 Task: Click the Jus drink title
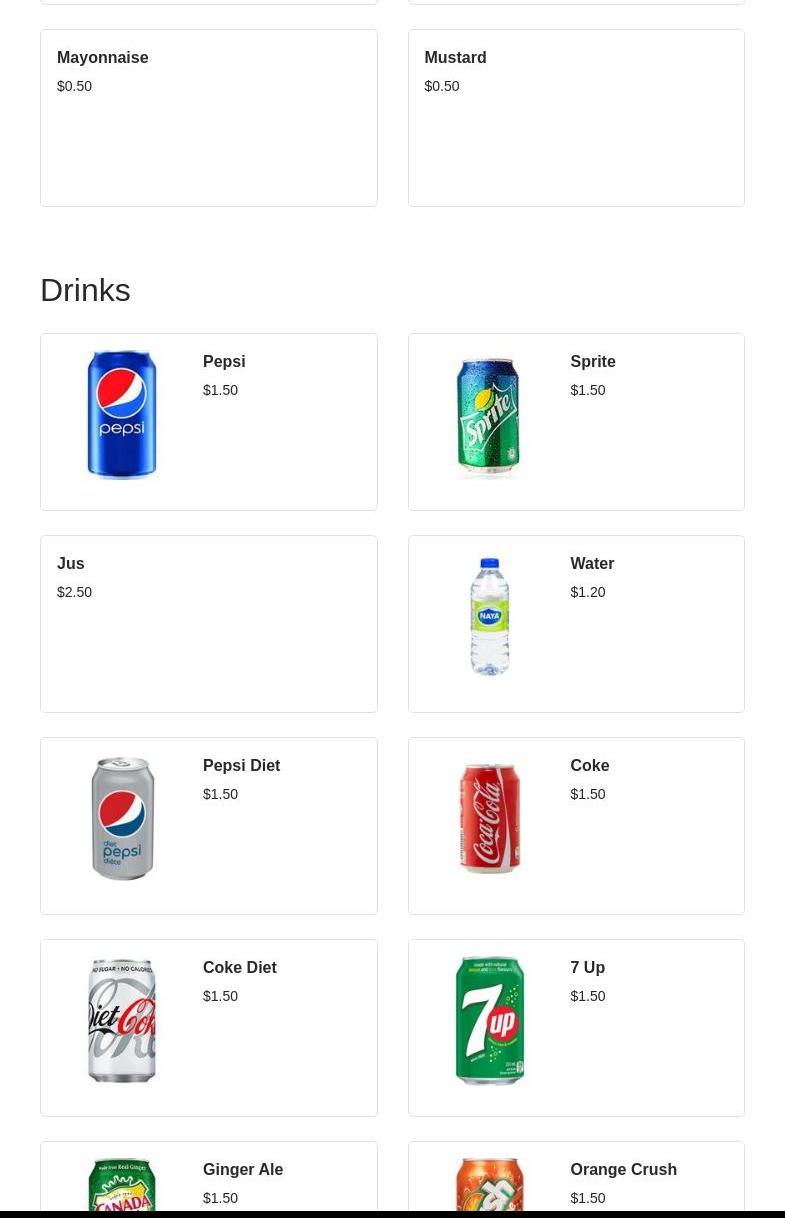coord(71,564)
